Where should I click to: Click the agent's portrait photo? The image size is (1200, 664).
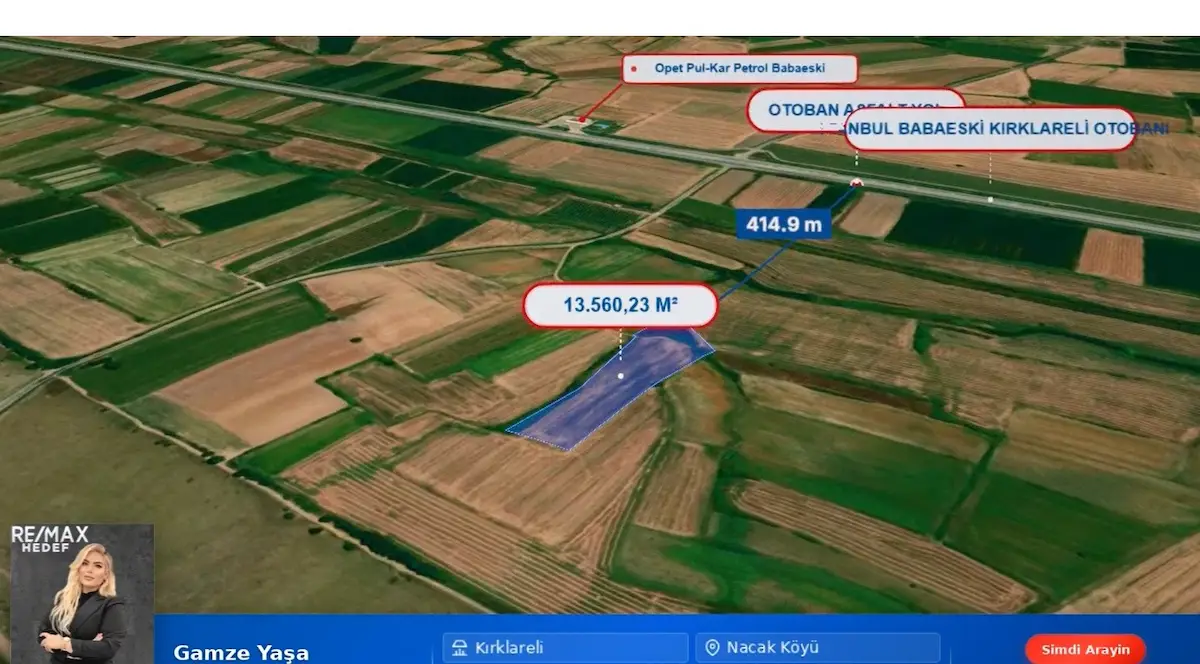pos(82,594)
